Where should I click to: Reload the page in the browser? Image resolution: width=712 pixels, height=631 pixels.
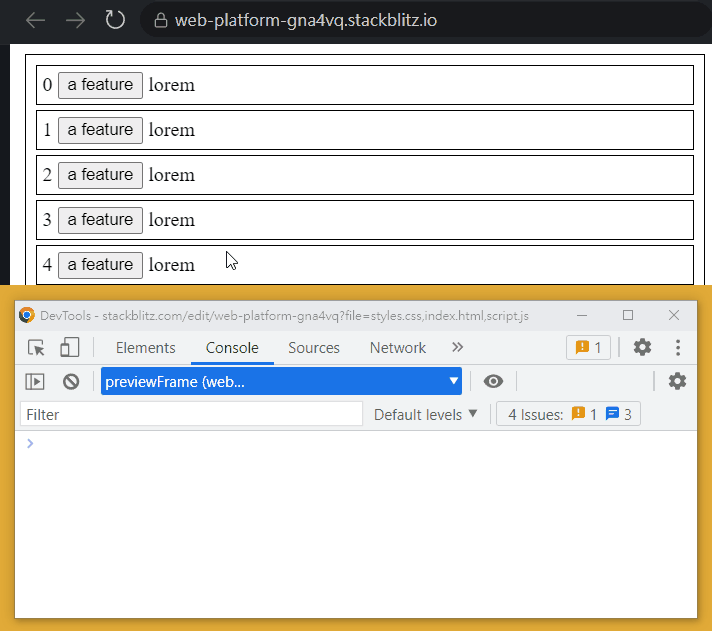[115, 20]
